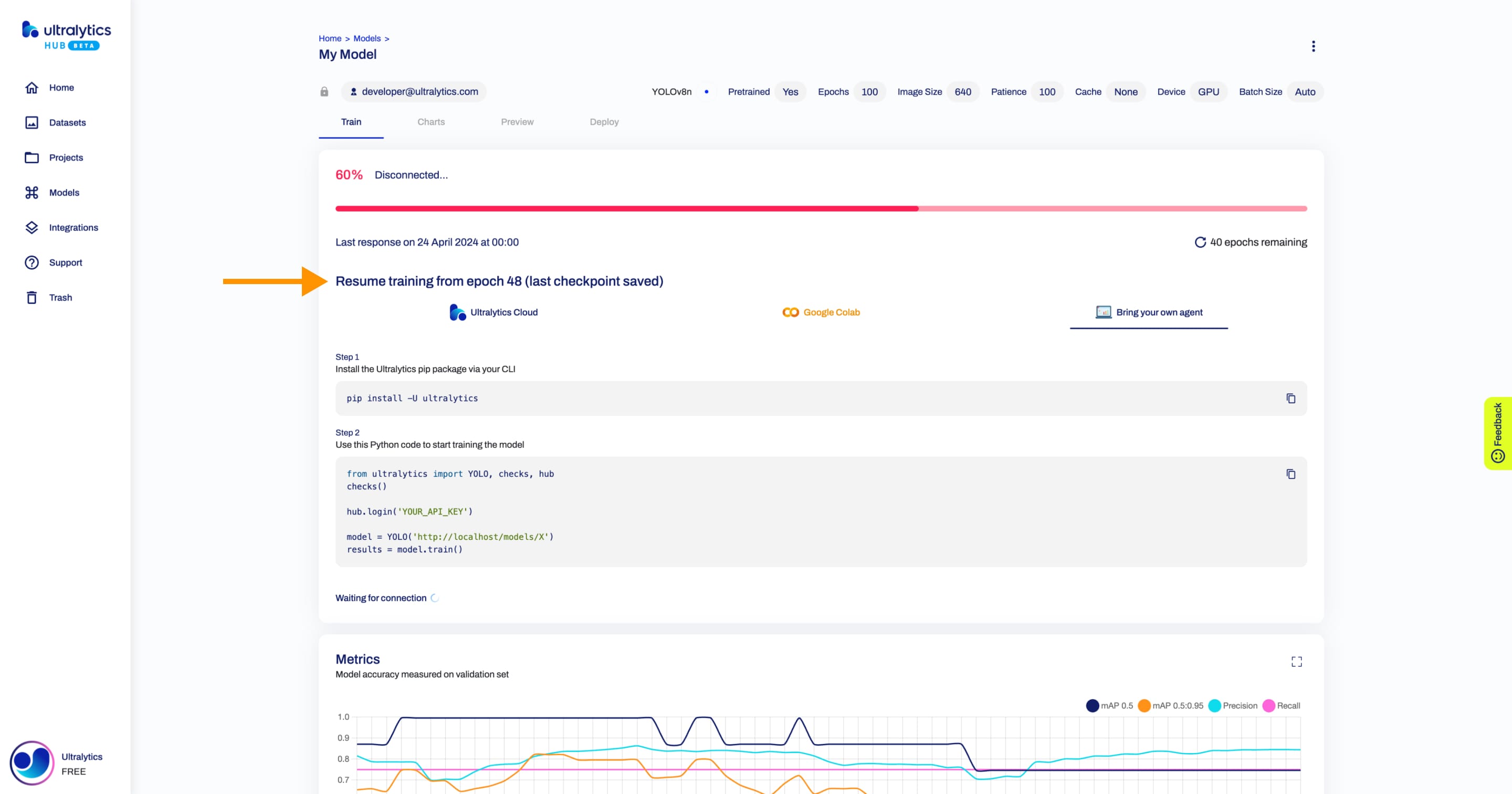
Task: Open Trash via sidebar icon
Action: tap(33, 297)
